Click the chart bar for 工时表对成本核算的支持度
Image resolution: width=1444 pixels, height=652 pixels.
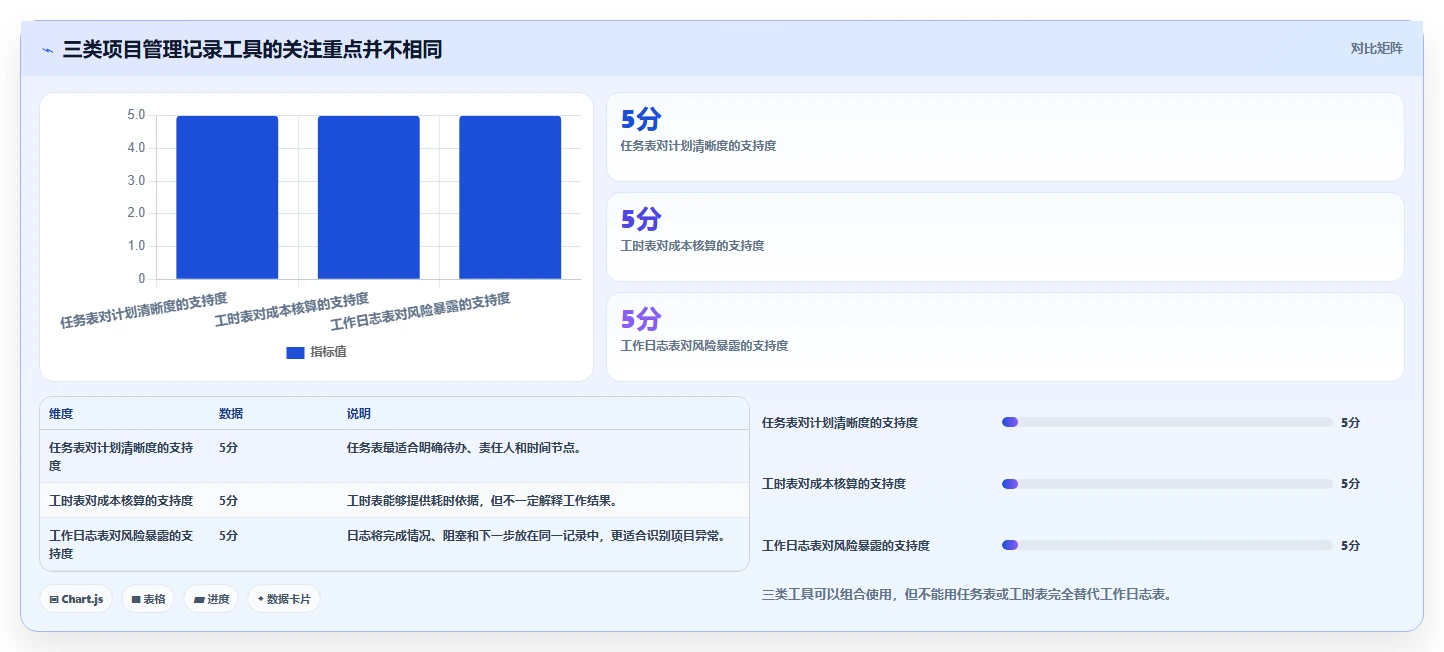click(369, 197)
